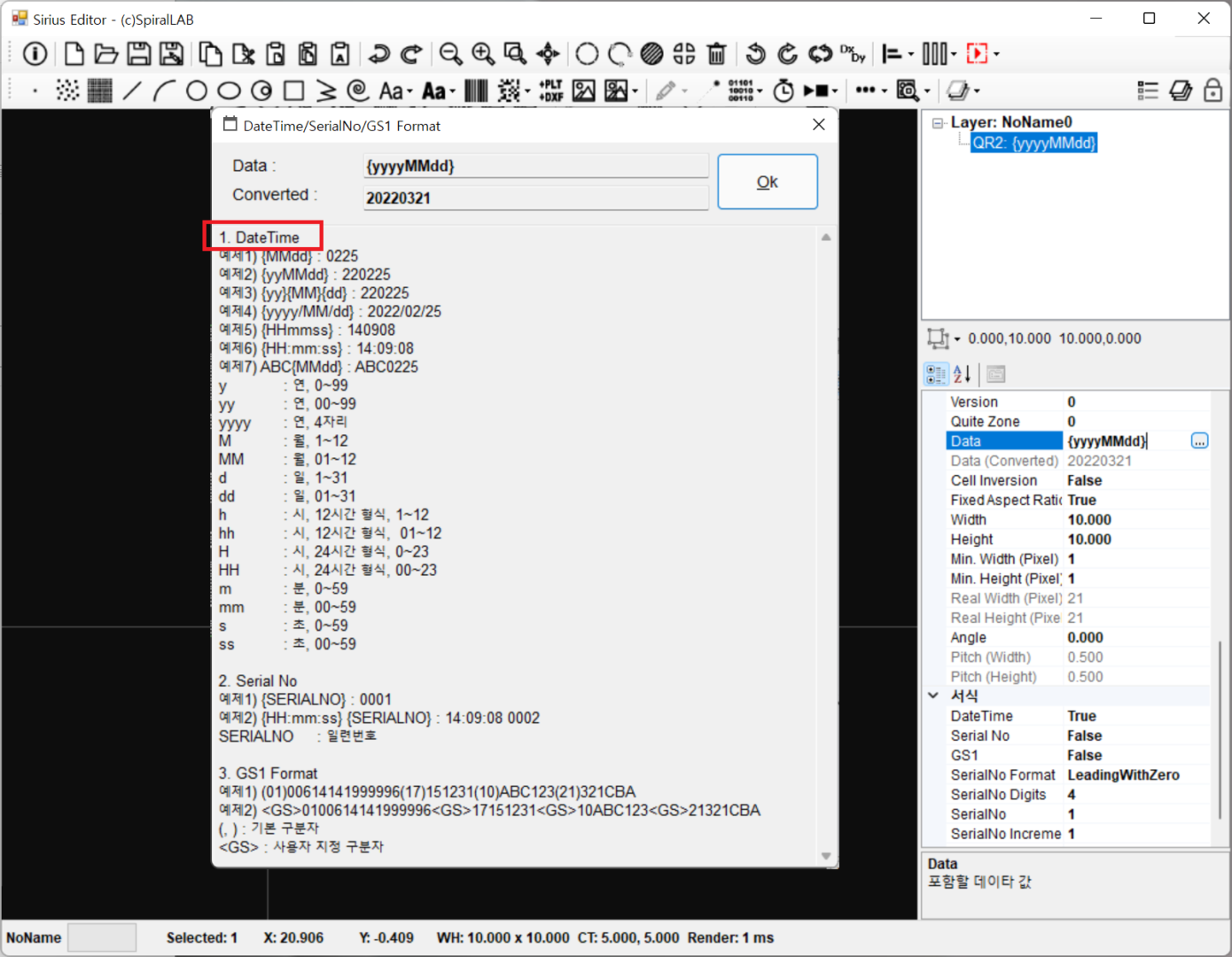Undo the last action
Image resolution: width=1232 pixels, height=957 pixels.
coord(379,54)
